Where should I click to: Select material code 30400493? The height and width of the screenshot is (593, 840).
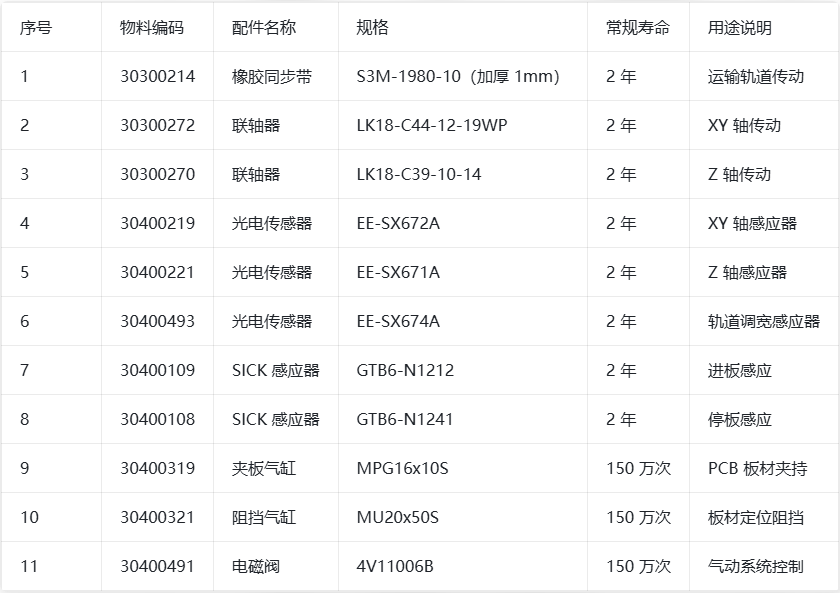pyautogui.click(x=158, y=321)
